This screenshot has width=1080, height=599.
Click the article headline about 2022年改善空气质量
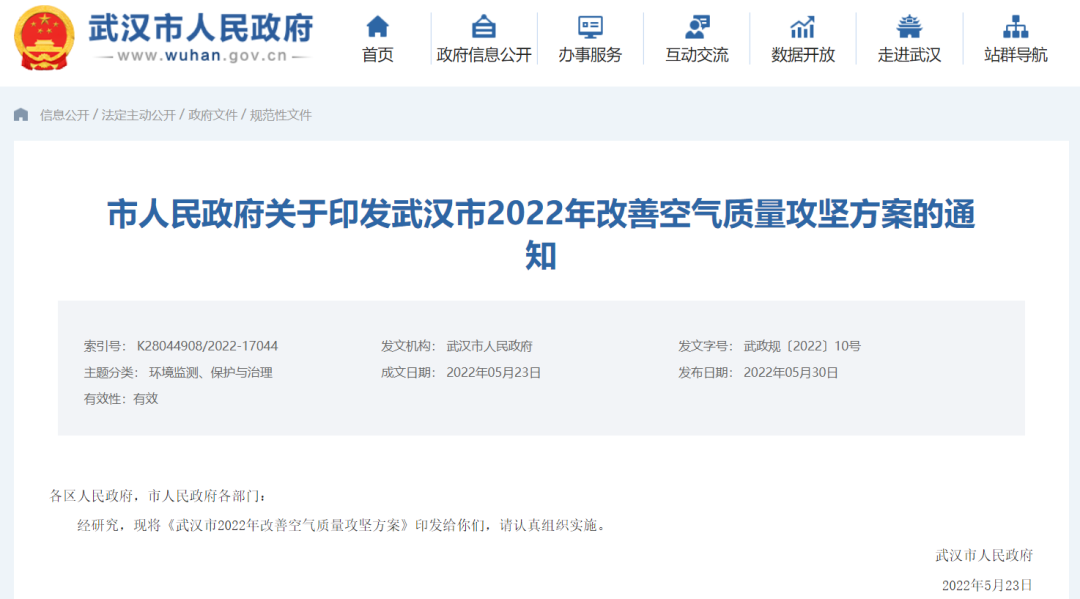[541, 235]
